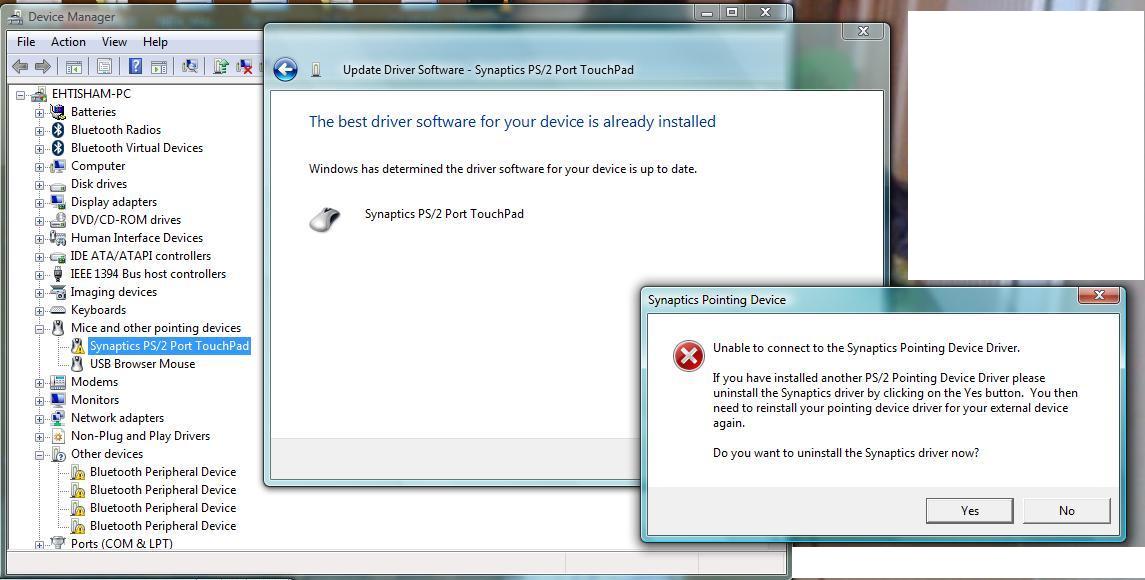Open the Action menu
Screen dimensions: 1145x580
pos(68,42)
